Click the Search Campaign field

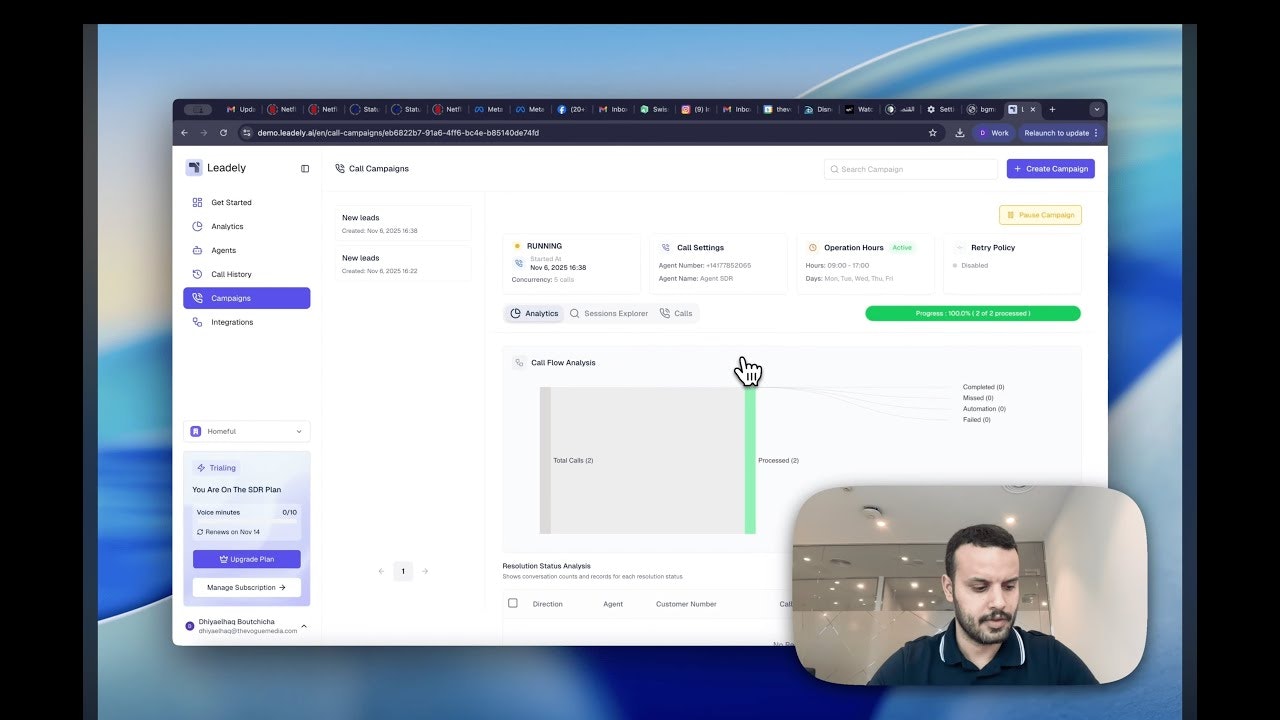coord(911,169)
